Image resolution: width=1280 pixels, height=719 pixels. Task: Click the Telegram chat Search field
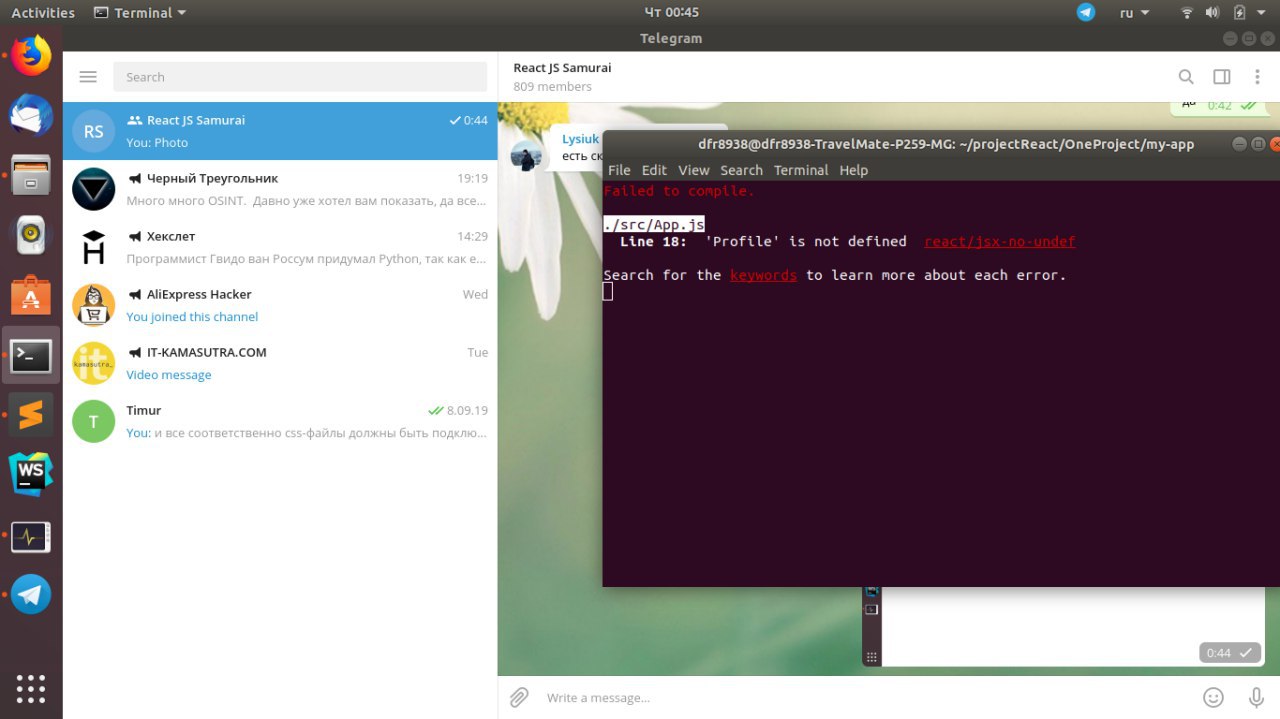(300, 77)
